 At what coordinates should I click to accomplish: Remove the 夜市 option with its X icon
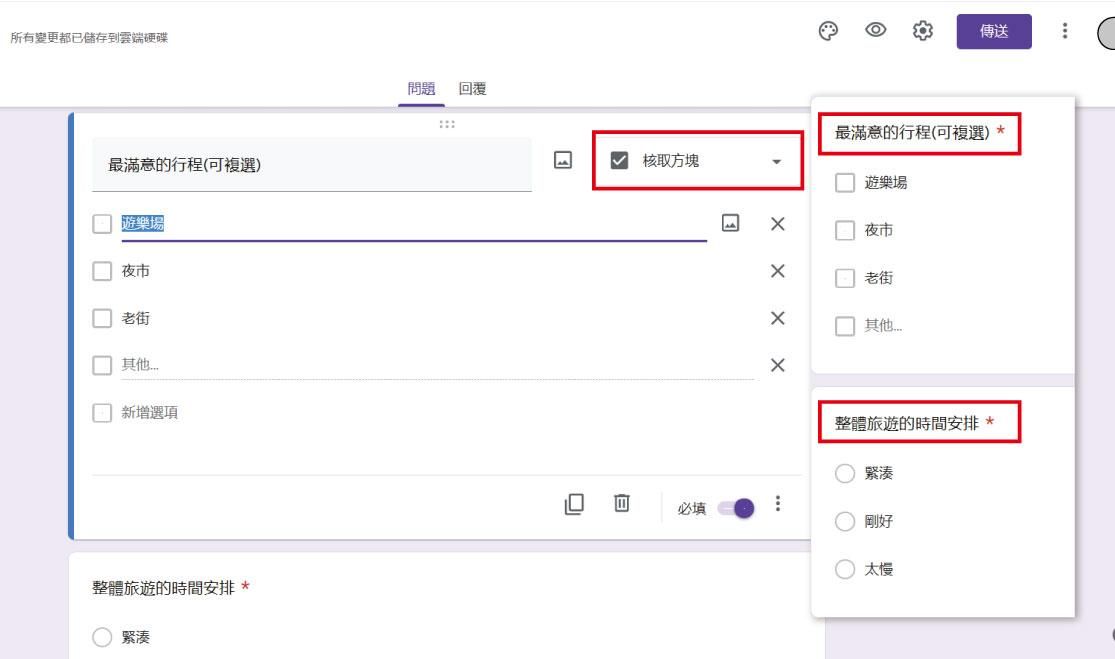(777, 271)
